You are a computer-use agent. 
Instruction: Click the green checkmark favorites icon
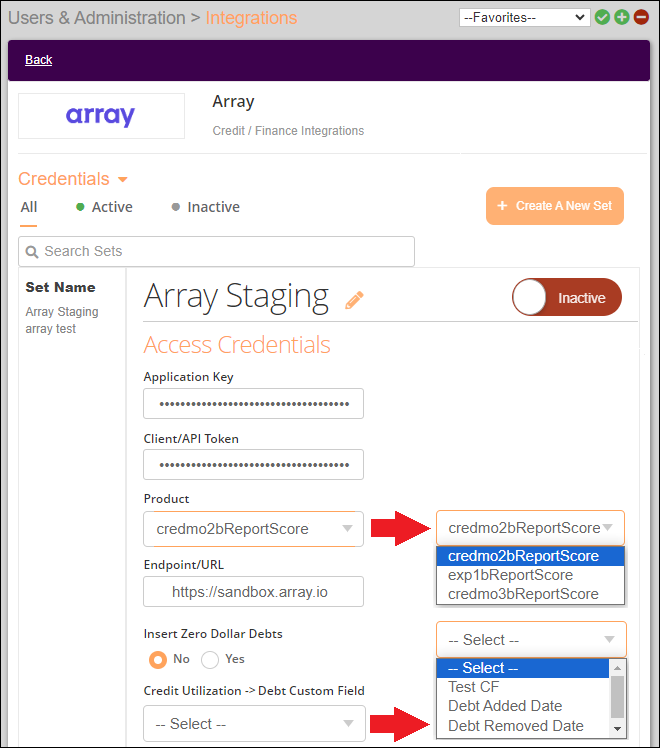tap(602, 18)
